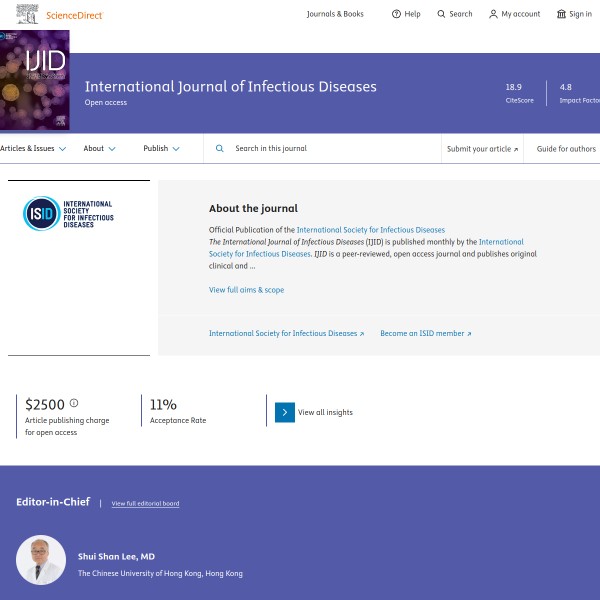600x600 pixels.
Task: Expand the Articles & Issues dropdown
Action: coord(33,148)
